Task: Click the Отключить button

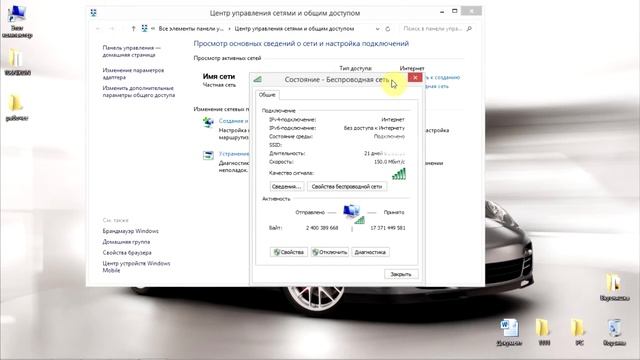Action: click(330, 252)
